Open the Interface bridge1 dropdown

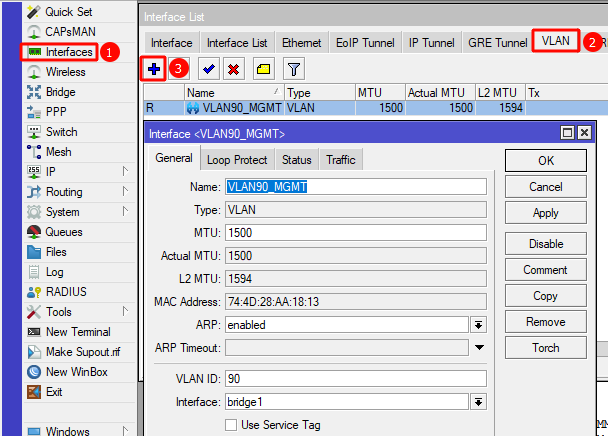pos(478,402)
